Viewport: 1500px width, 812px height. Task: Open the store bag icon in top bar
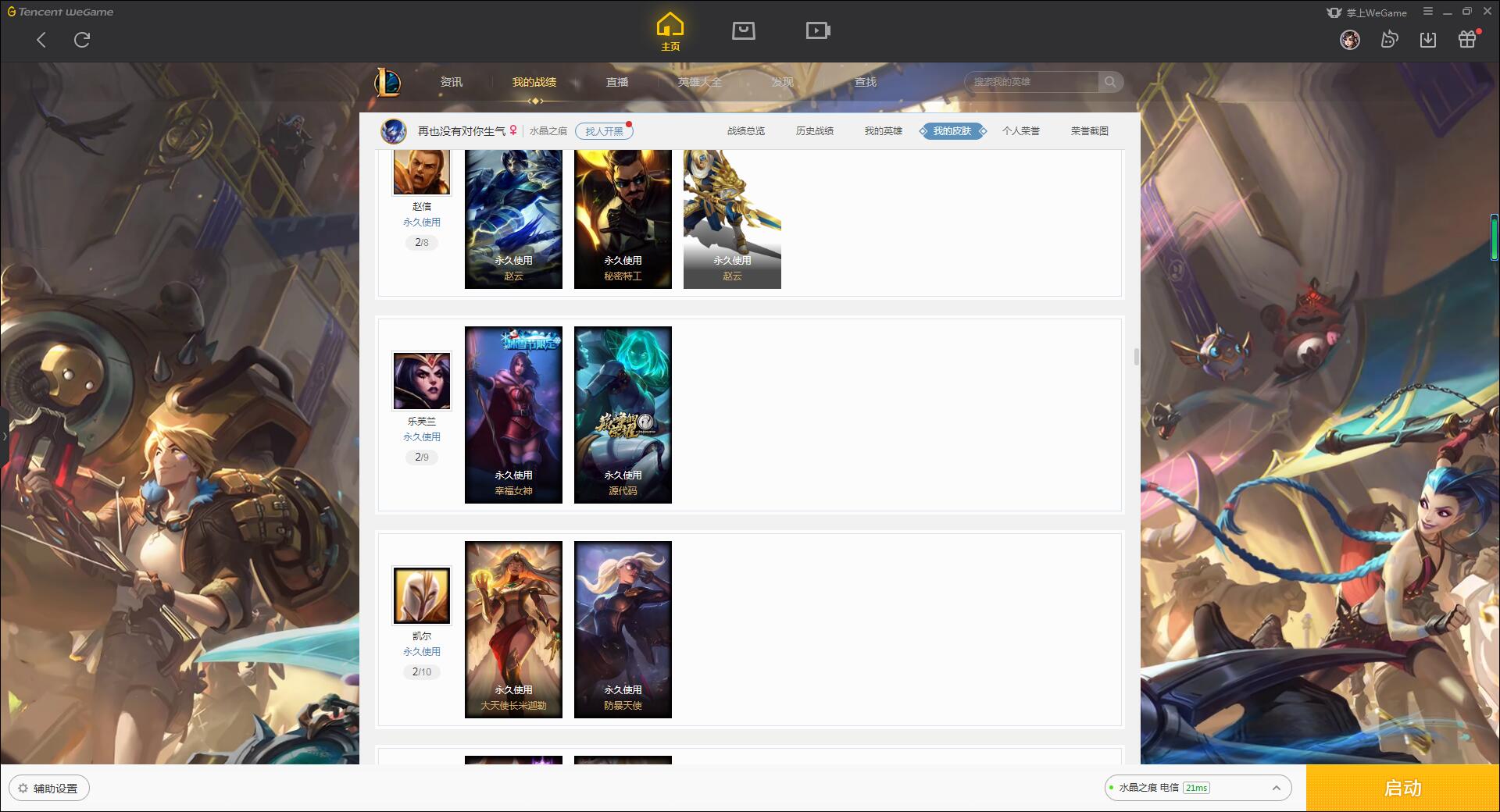click(744, 30)
